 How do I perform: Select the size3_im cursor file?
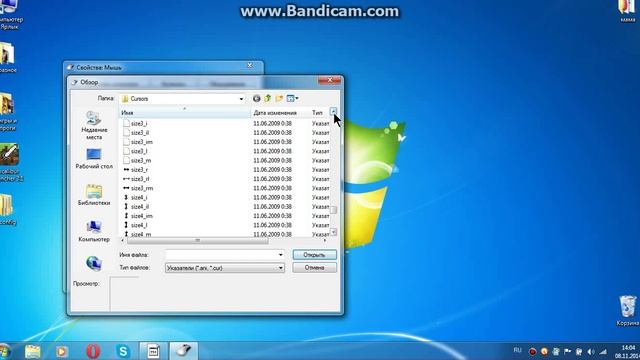click(141, 142)
